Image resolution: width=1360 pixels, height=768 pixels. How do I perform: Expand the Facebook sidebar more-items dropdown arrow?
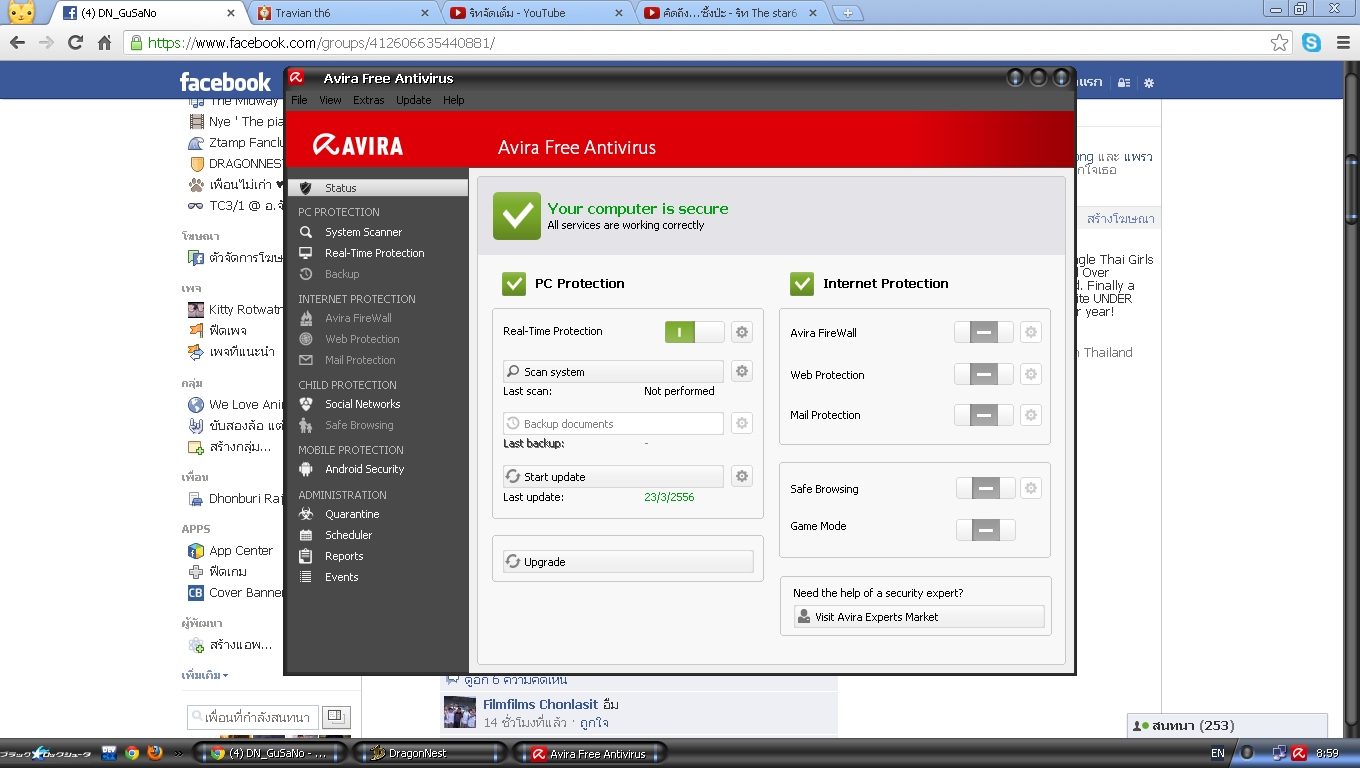[x=225, y=675]
